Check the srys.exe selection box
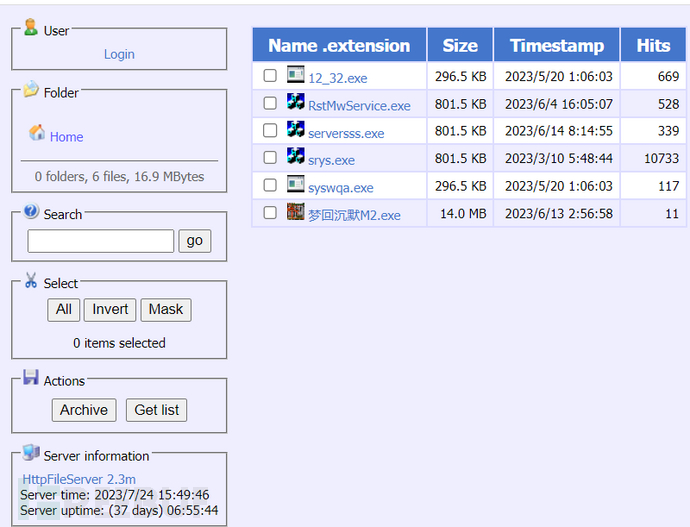The width and height of the screenshot is (690, 527). [270, 158]
